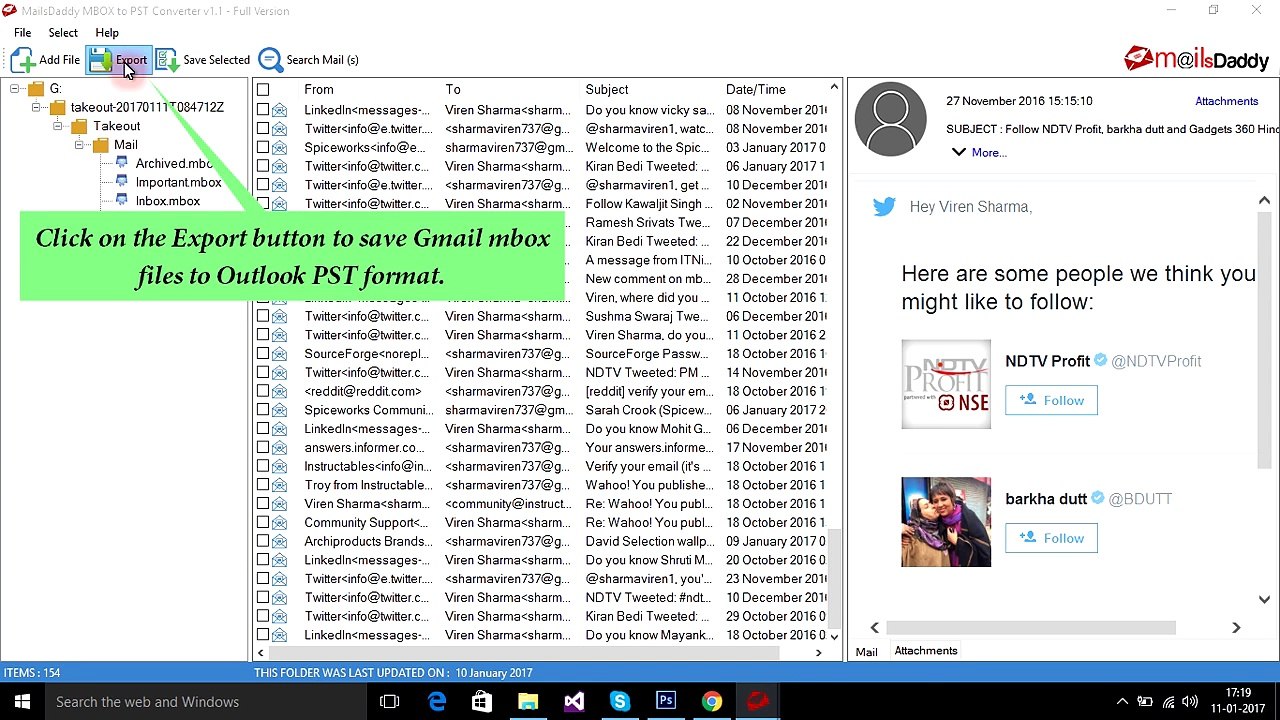
Task: Open Google Chrome from taskbar
Action: pyautogui.click(x=712, y=702)
